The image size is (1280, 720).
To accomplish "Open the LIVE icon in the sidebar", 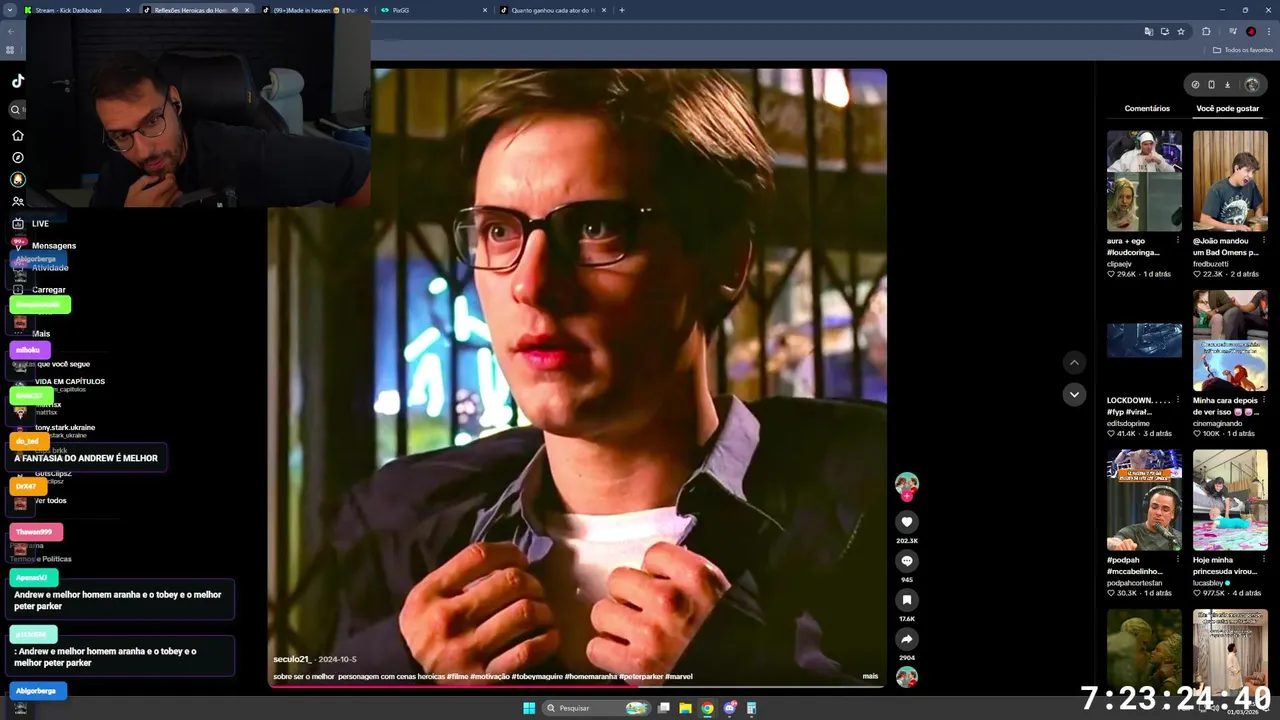I will (18, 223).
